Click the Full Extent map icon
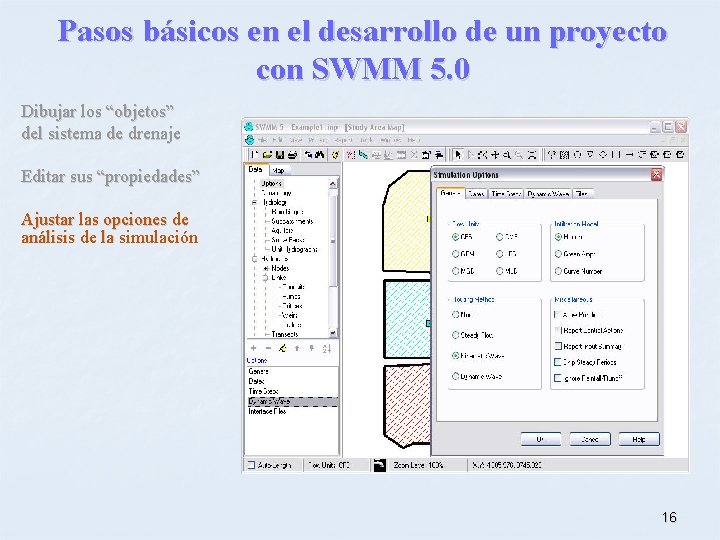 tap(532, 155)
